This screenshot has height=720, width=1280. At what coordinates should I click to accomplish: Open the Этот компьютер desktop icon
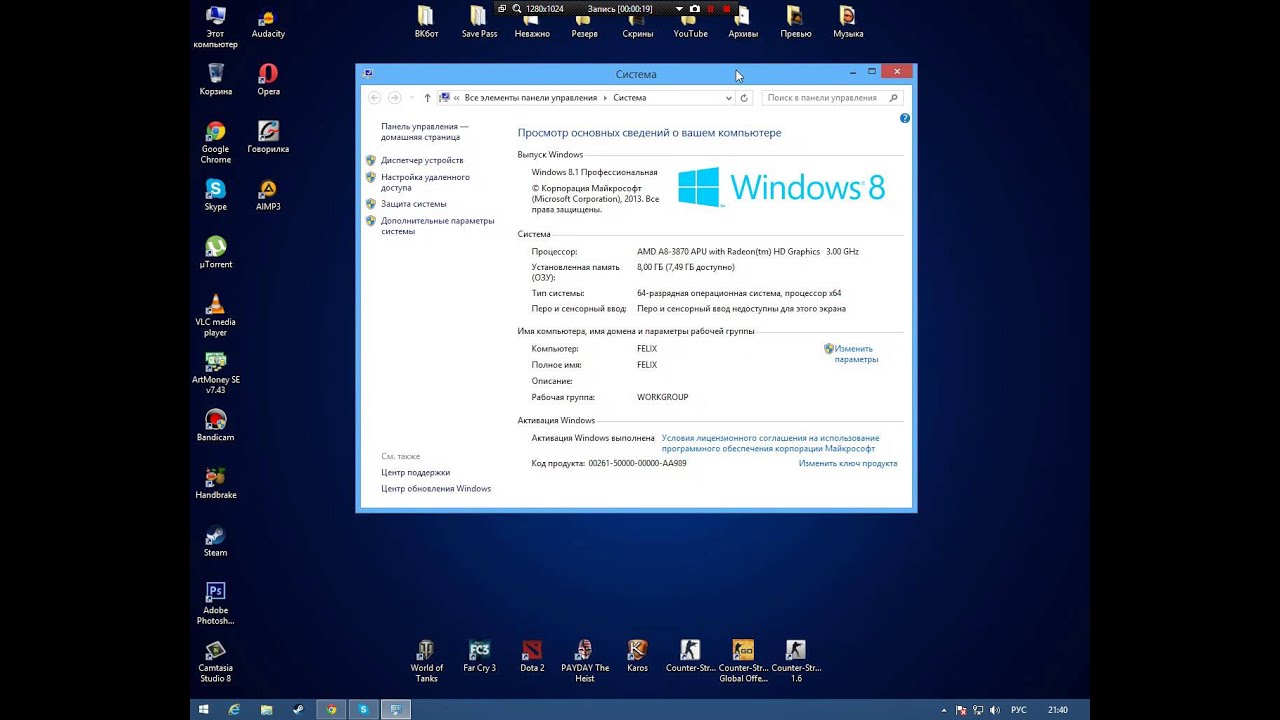215,27
